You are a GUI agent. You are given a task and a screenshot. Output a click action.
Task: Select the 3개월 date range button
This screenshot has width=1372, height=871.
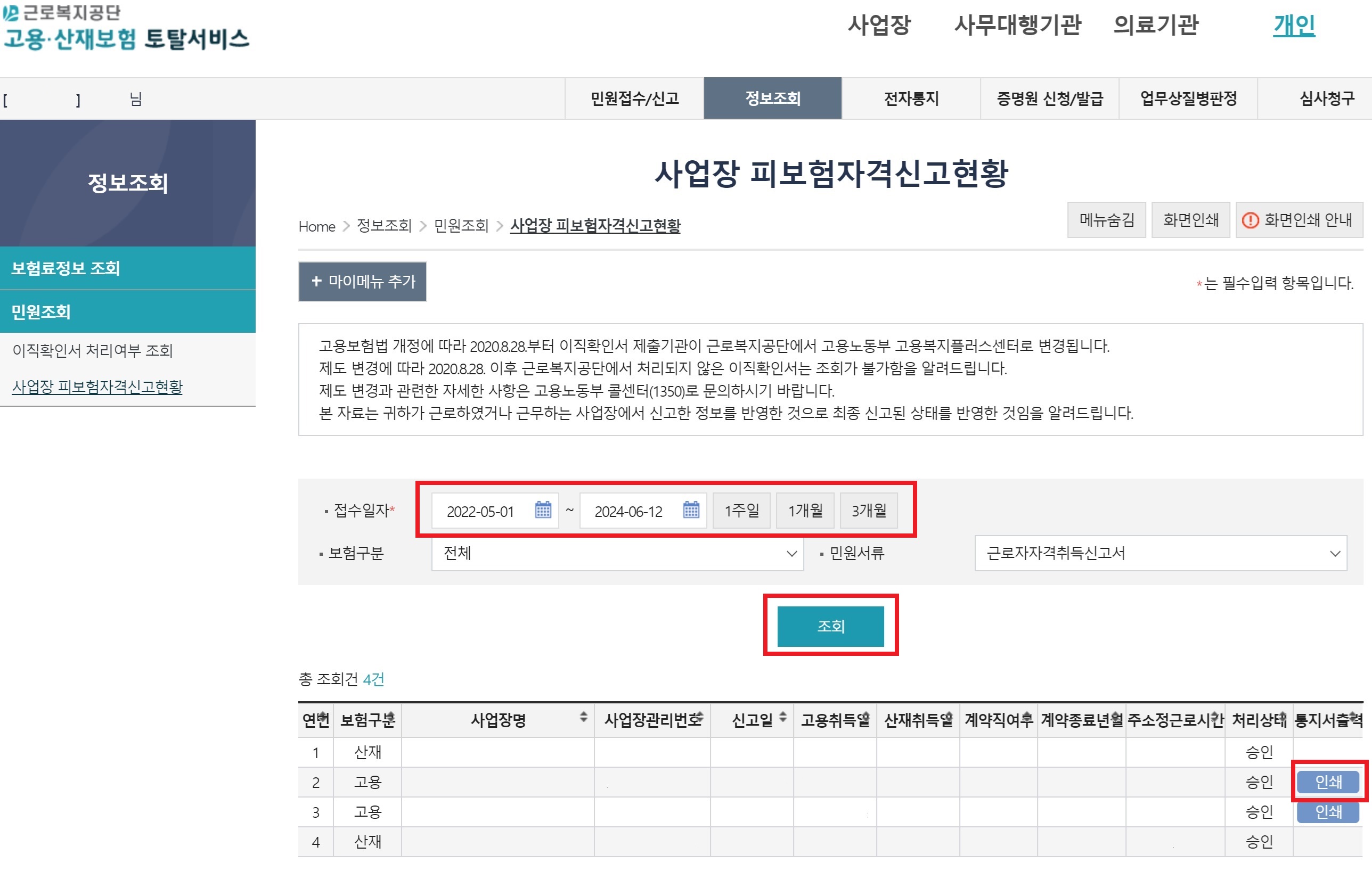click(x=868, y=511)
